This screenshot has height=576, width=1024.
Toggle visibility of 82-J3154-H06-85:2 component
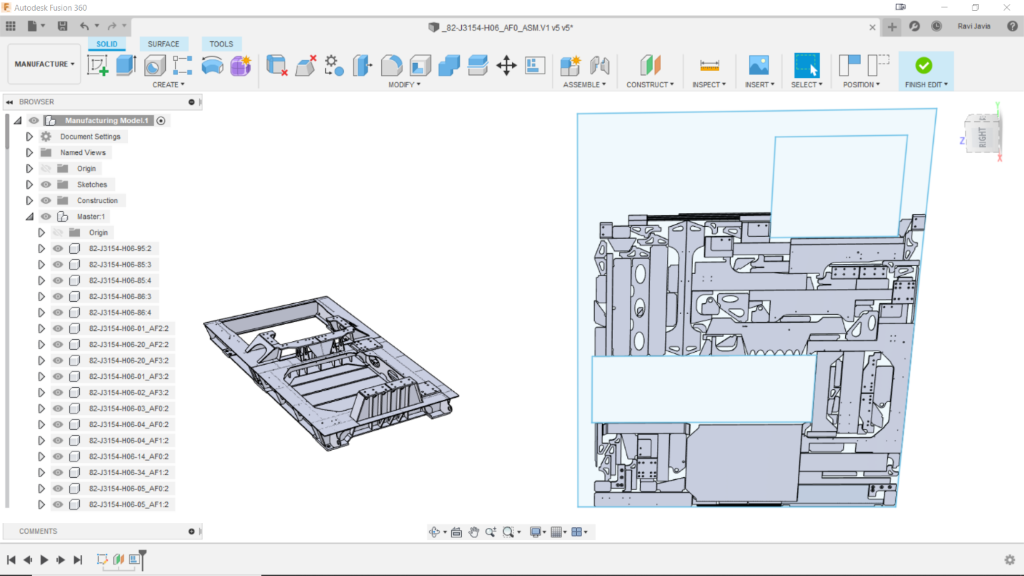point(57,249)
